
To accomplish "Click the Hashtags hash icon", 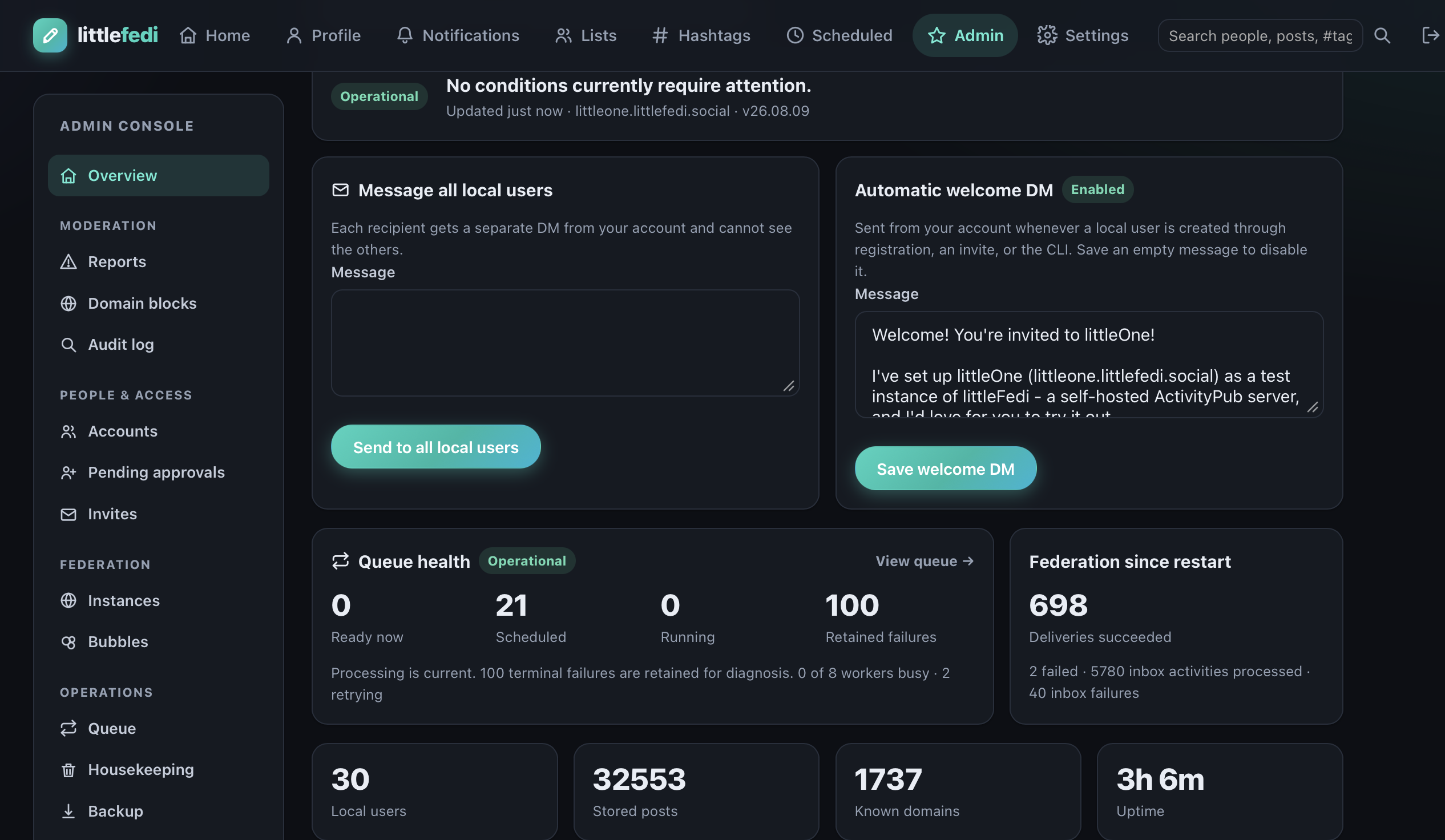I will point(660,35).
